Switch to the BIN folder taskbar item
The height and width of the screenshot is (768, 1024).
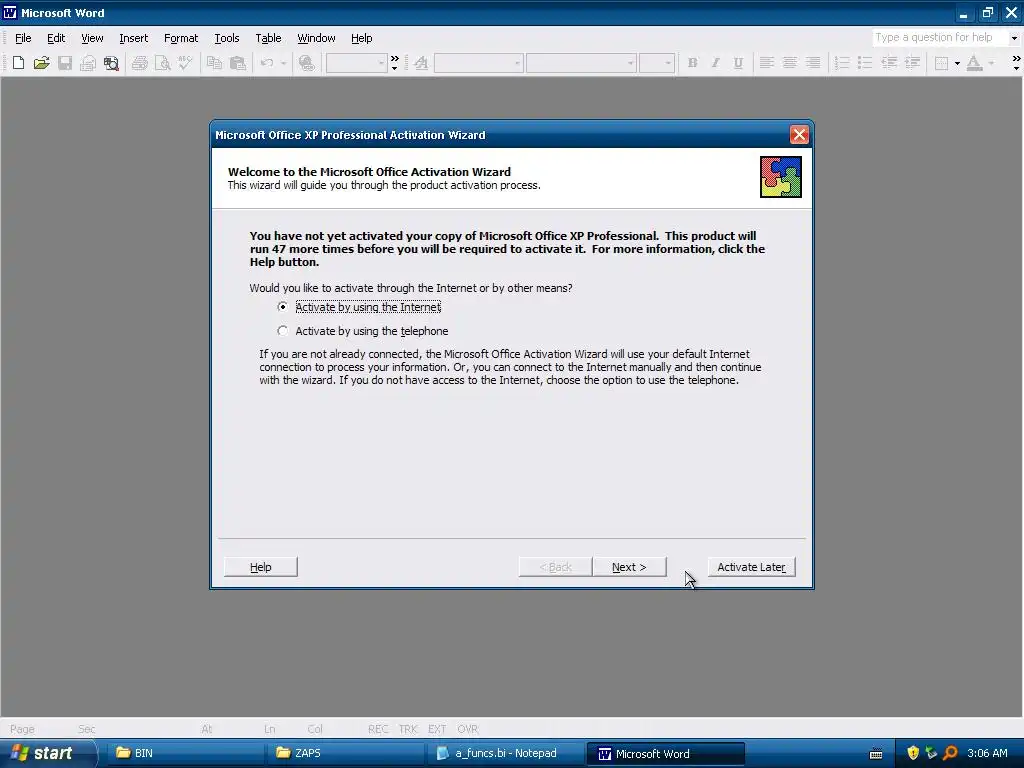[x=185, y=753]
